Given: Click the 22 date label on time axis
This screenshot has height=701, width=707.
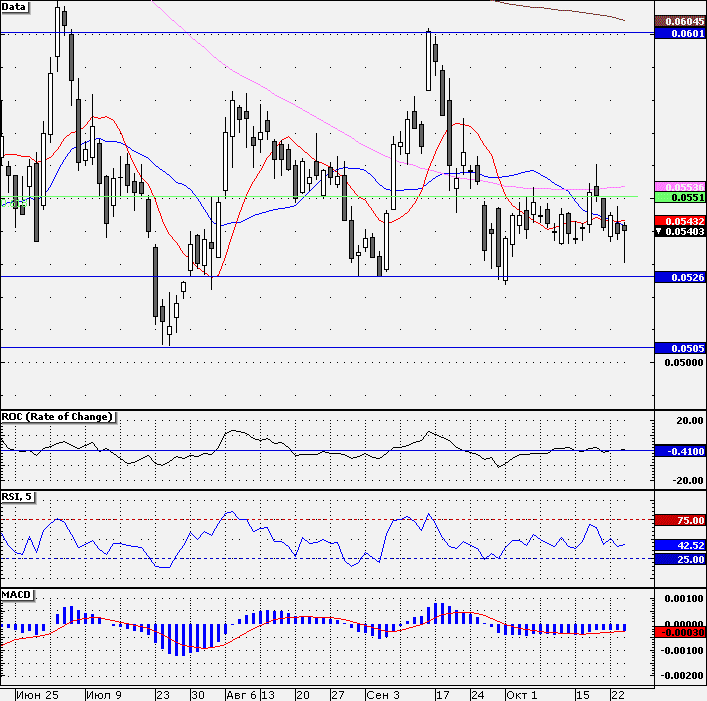Looking at the screenshot, I should click(617, 695).
